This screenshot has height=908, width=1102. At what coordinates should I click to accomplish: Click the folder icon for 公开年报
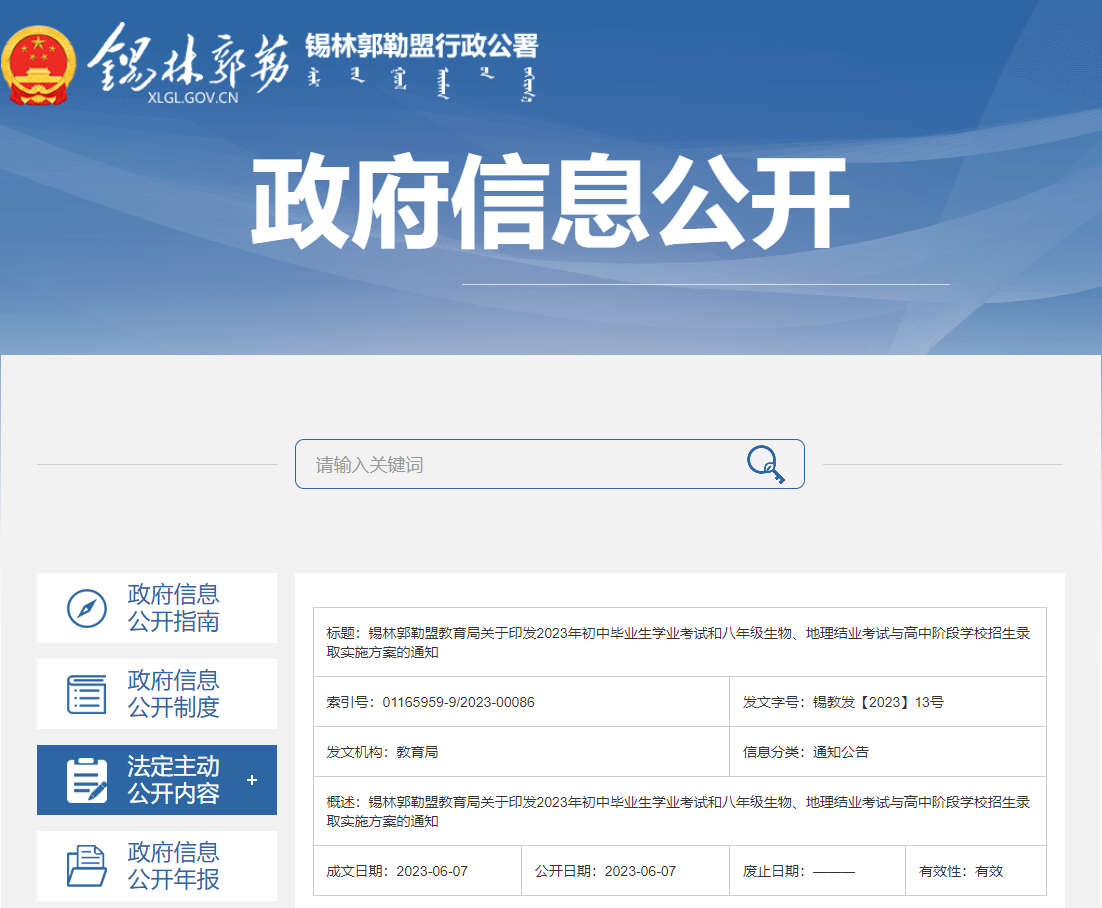[x=87, y=866]
